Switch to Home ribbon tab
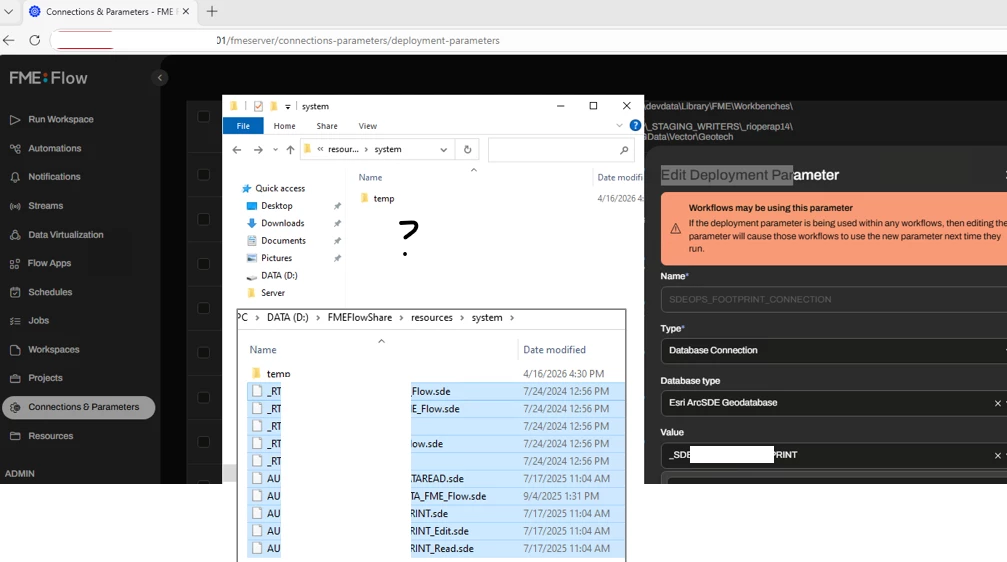Screen dimensions: 1007x562 (x=285, y=126)
